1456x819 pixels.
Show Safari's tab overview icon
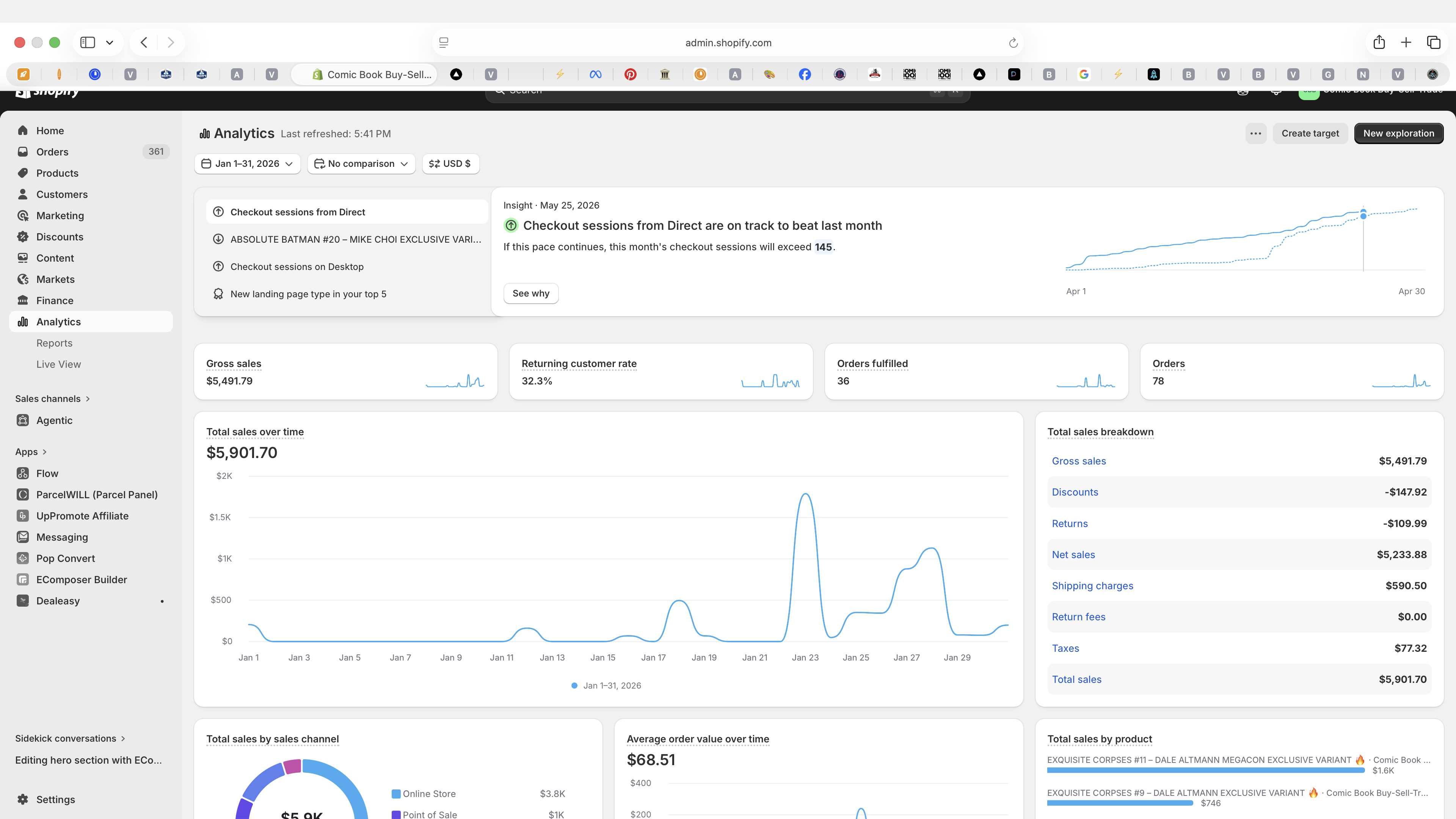point(1433,42)
